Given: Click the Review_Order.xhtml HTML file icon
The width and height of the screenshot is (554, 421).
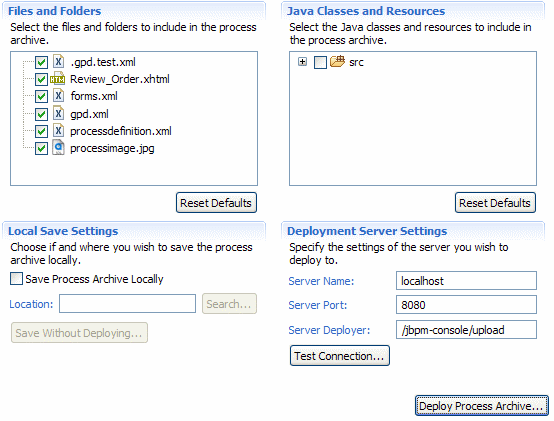Looking at the screenshot, I should pyautogui.click(x=57, y=79).
